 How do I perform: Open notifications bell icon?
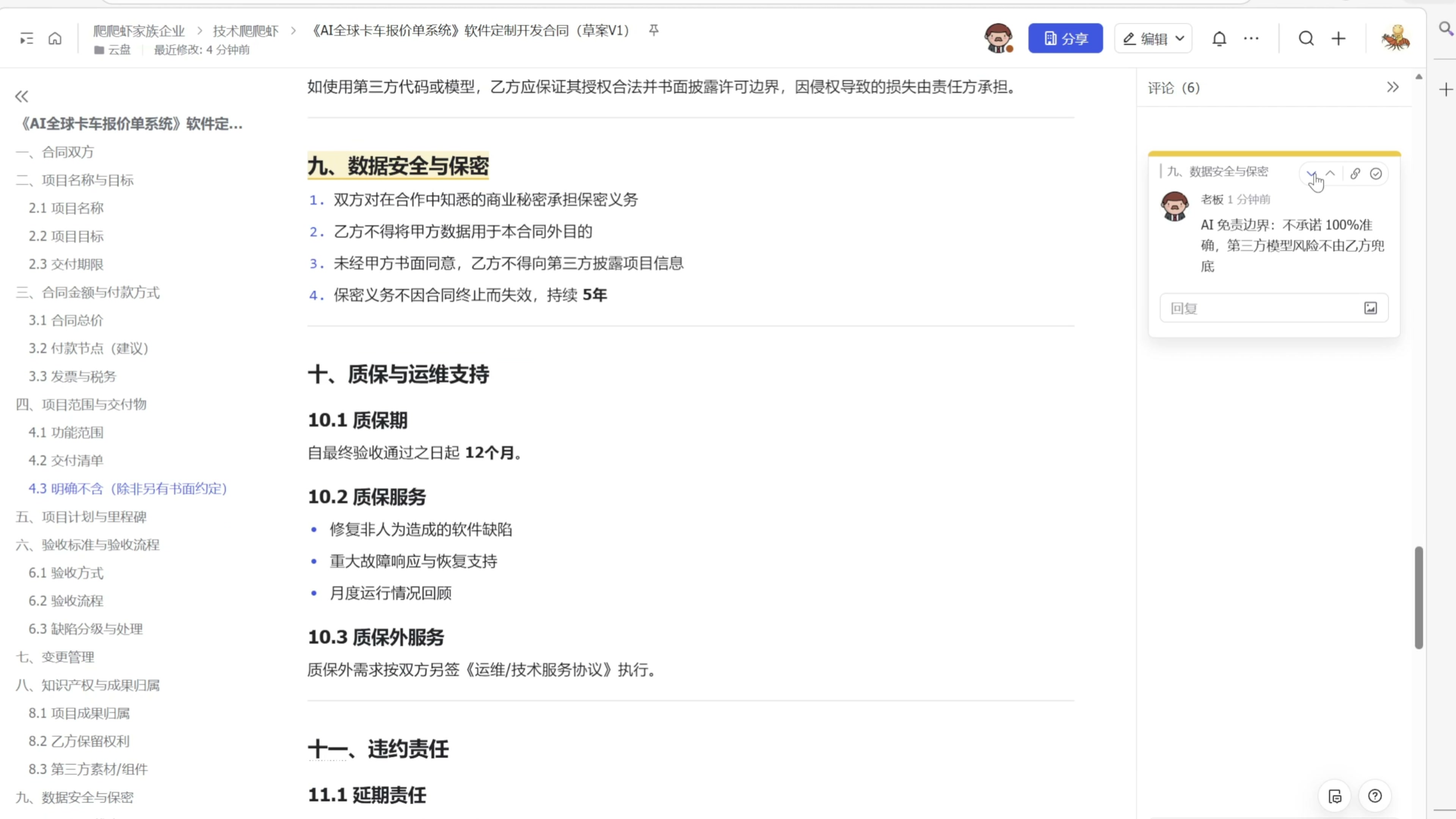click(1219, 38)
